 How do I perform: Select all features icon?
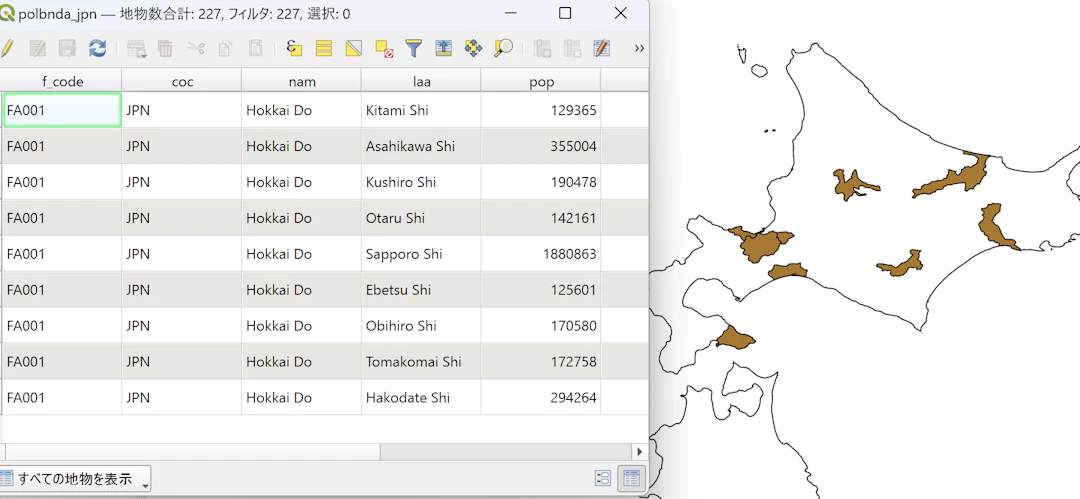coord(324,48)
